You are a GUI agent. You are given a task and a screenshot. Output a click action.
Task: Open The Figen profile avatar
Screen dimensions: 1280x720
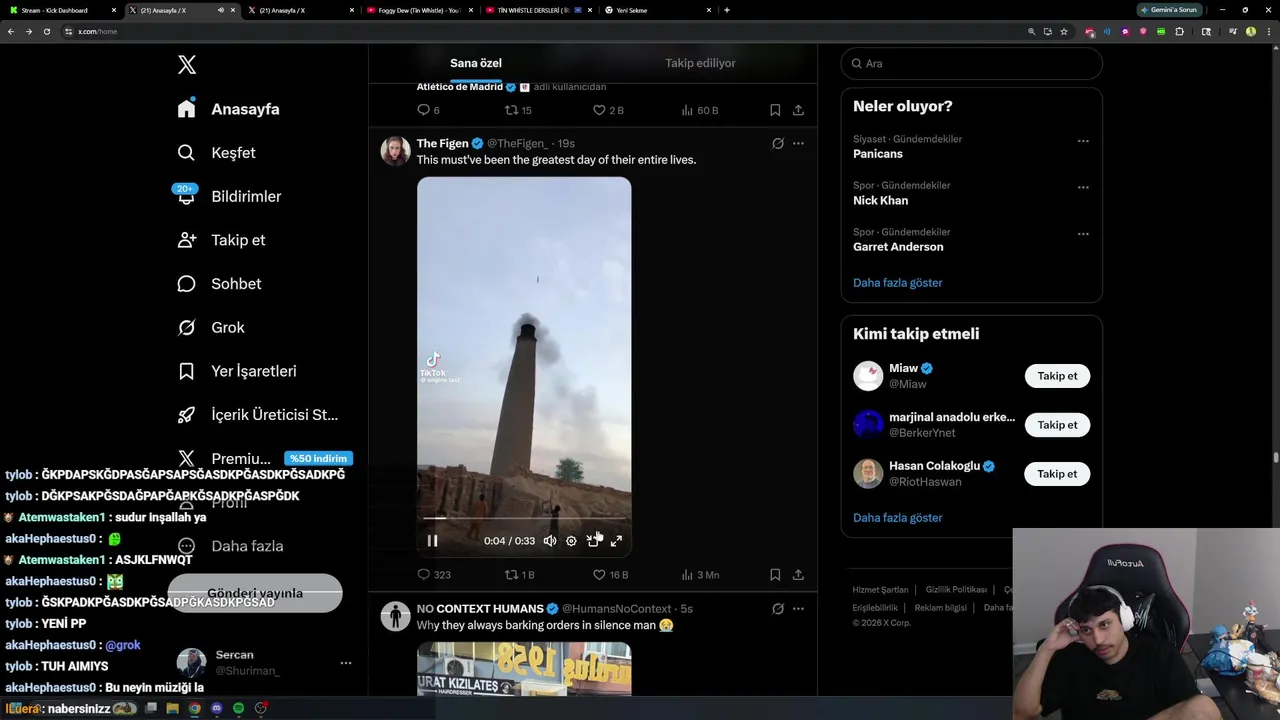click(396, 152)
